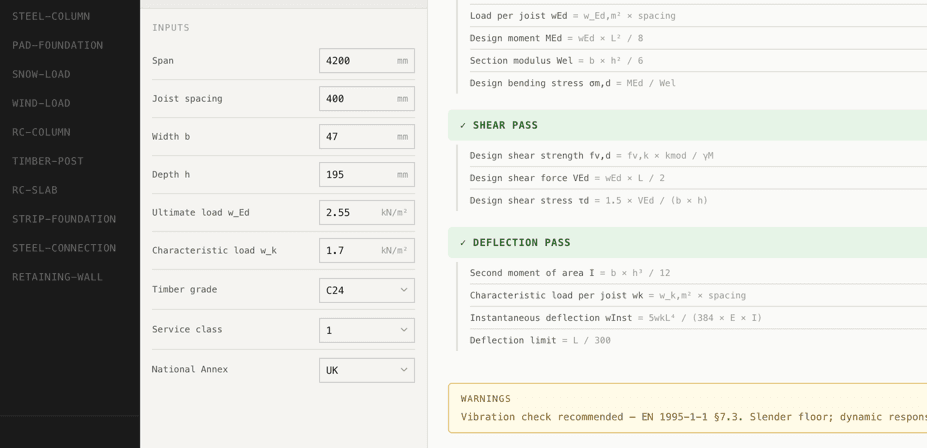The image size is (927, 448).
Task: Switch to the STEEL-CONNECTION calculator
Action: point(64,248)
